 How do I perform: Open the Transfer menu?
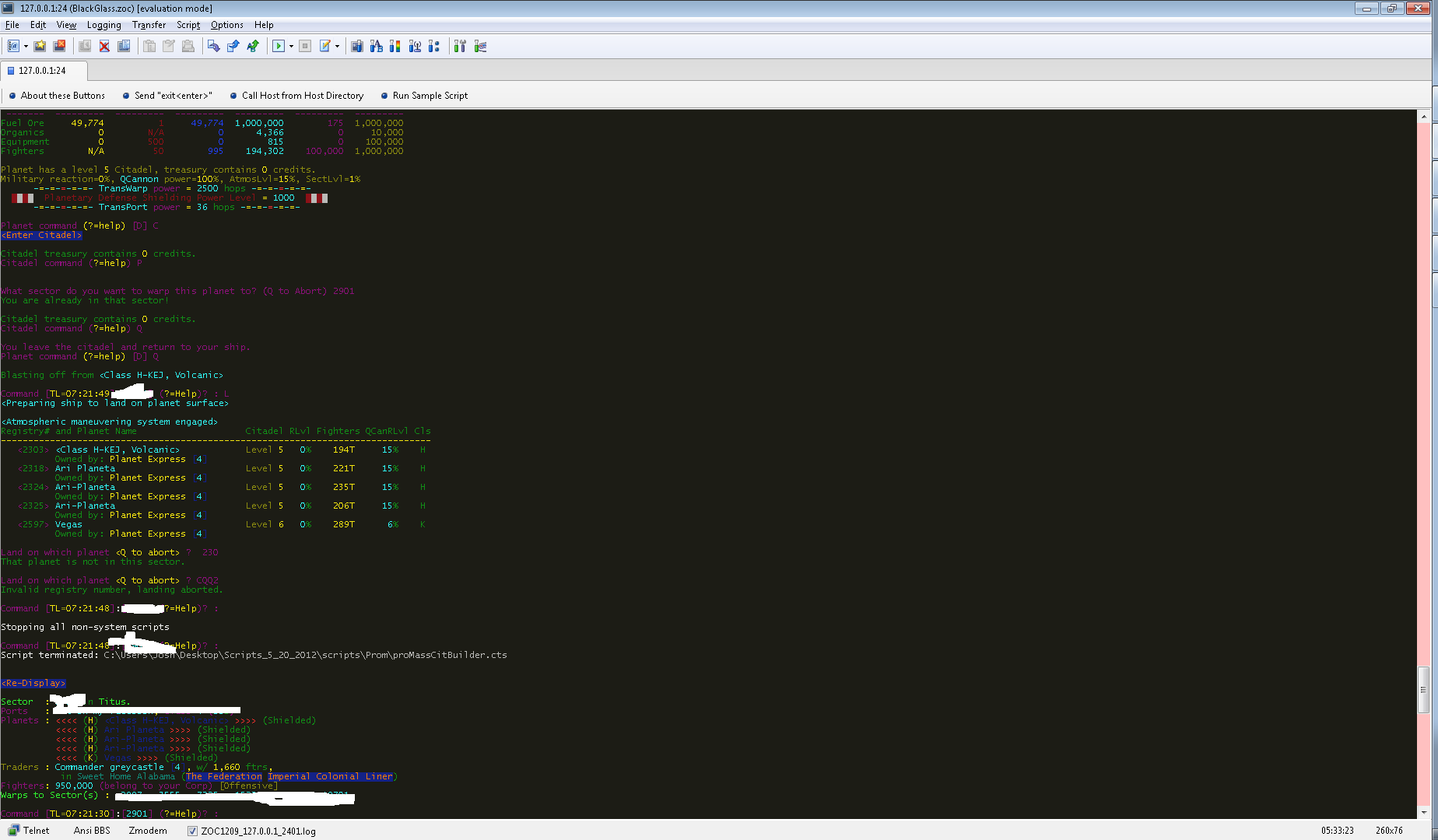tap(149, 25)
